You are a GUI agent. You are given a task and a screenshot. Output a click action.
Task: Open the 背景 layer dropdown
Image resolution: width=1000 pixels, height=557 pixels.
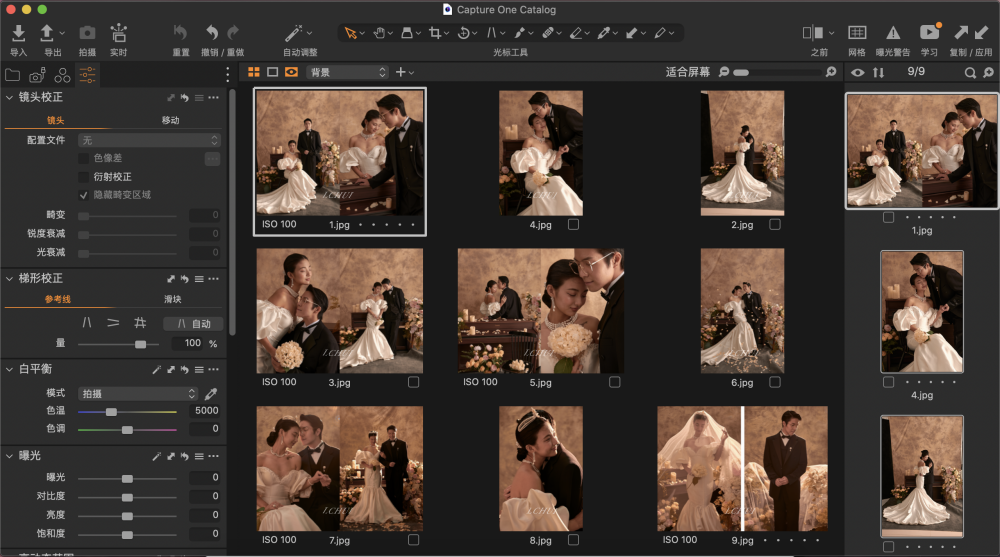point(347,72)
